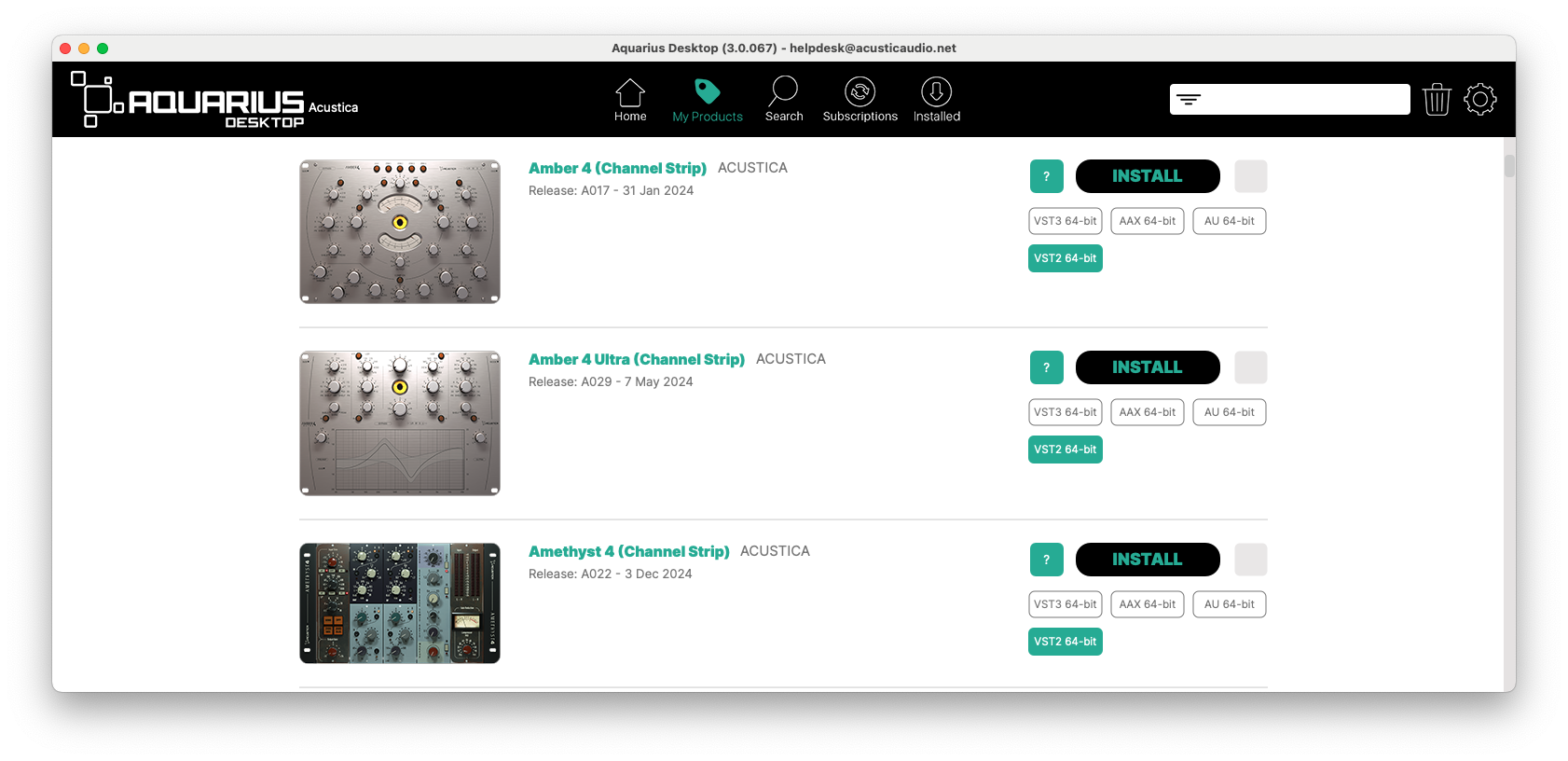
Task: Show Installed products
Action: [937, 100]
